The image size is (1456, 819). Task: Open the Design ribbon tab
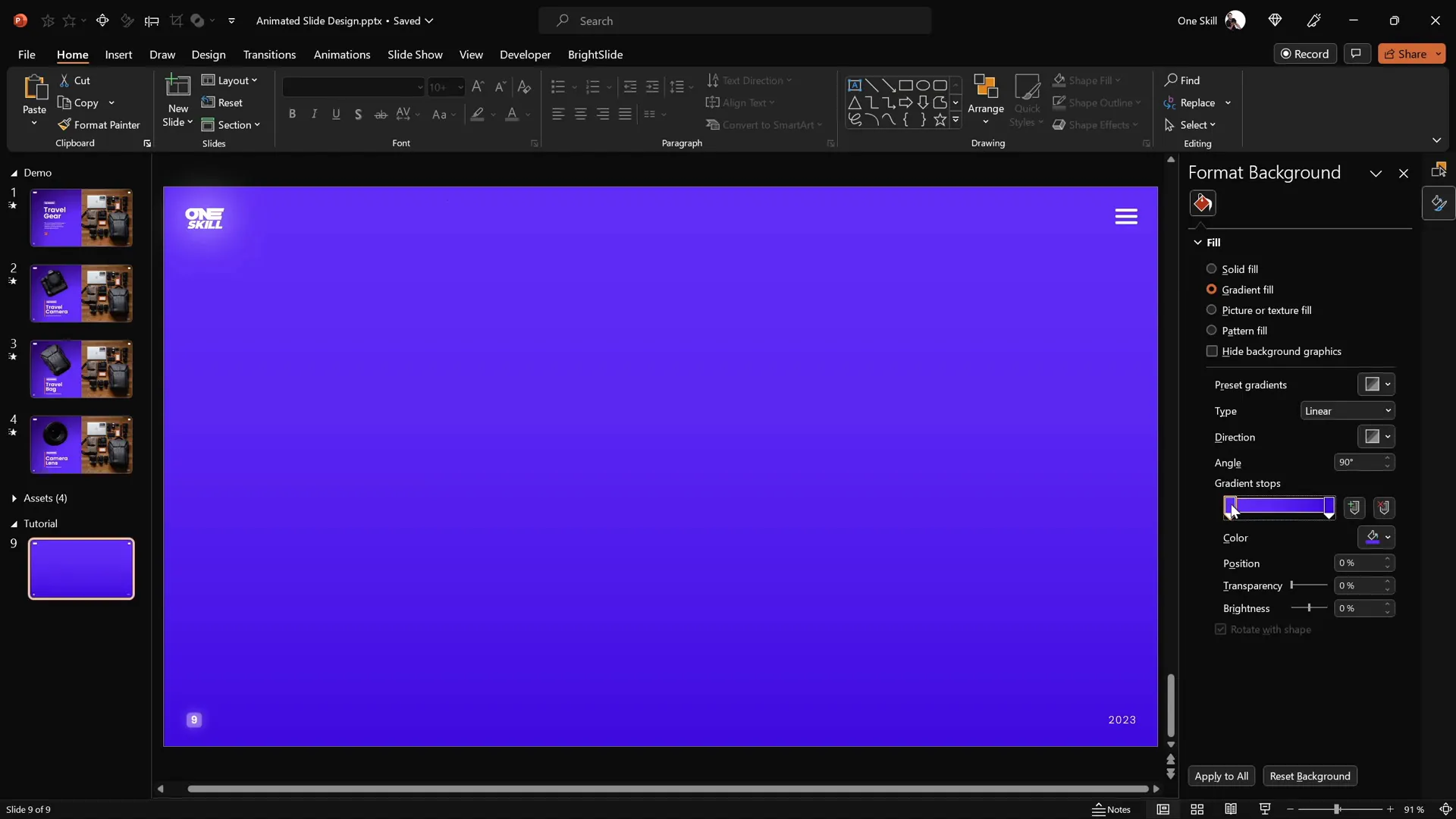pyautogui.click(x=209, y=55)
